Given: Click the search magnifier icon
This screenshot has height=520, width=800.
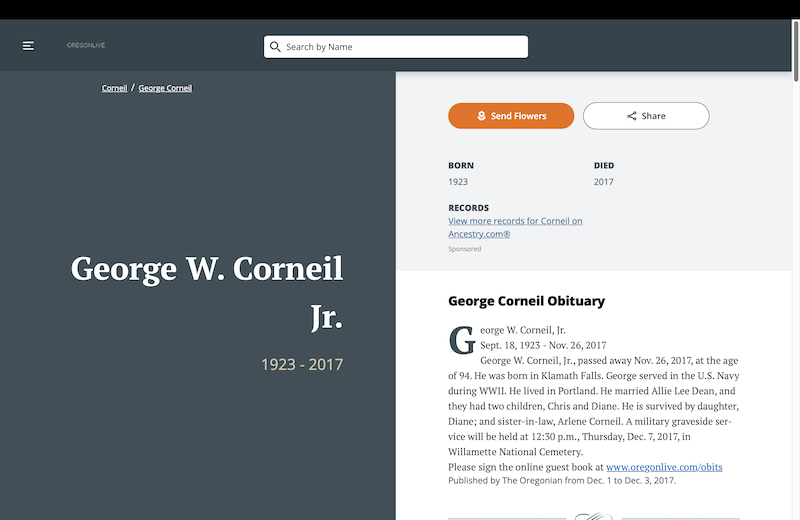Looking at the screenshot, I should point(276,47).
